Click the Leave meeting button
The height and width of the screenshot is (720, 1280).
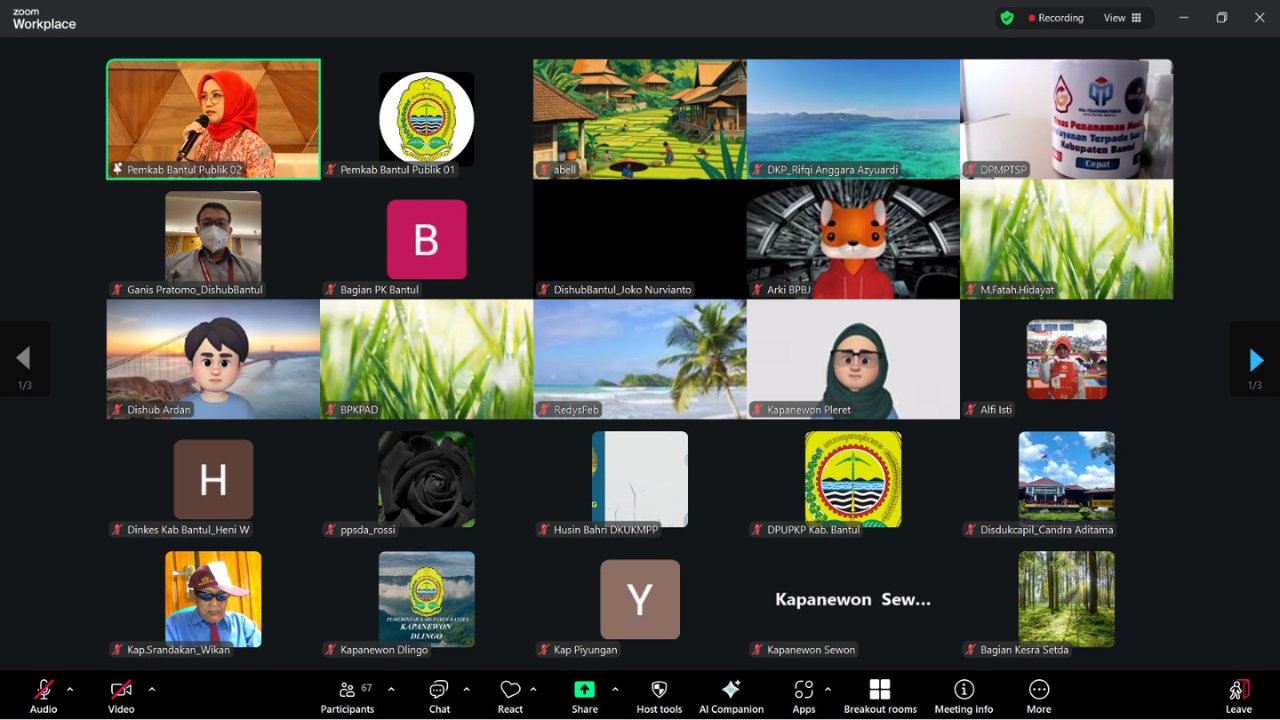1238,695
